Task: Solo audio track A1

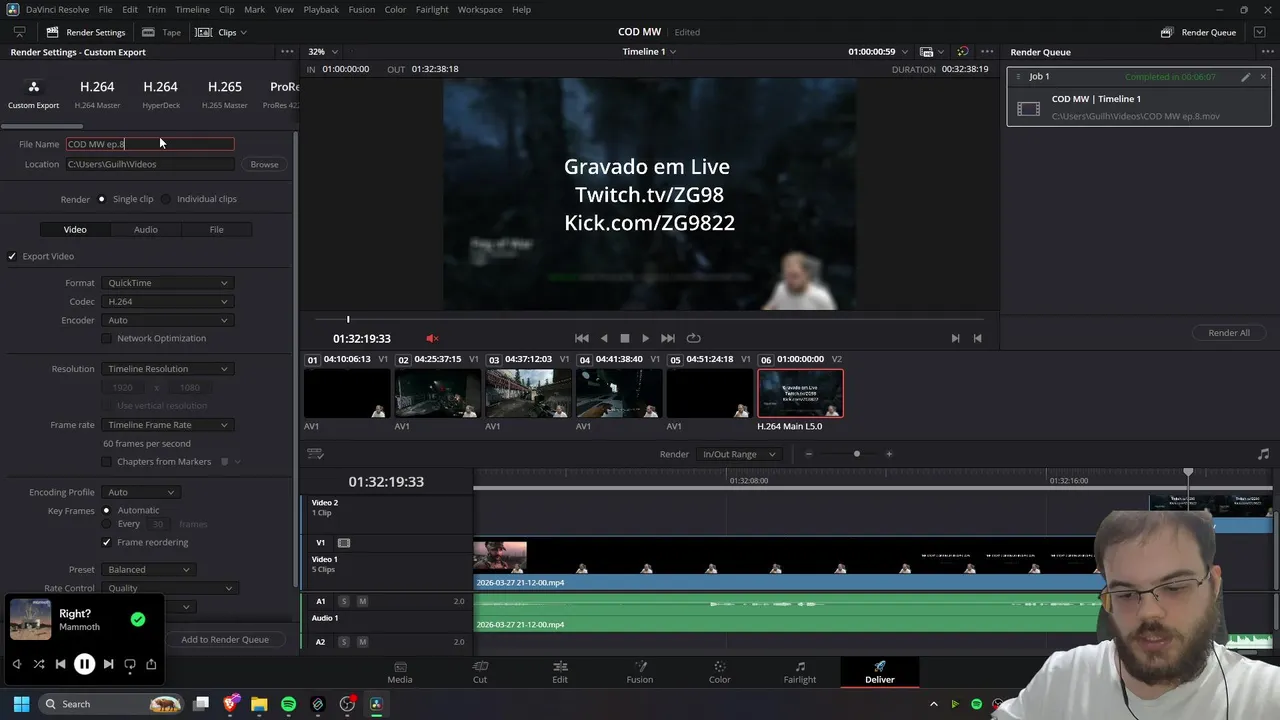Action: click(x=344, y=601)
